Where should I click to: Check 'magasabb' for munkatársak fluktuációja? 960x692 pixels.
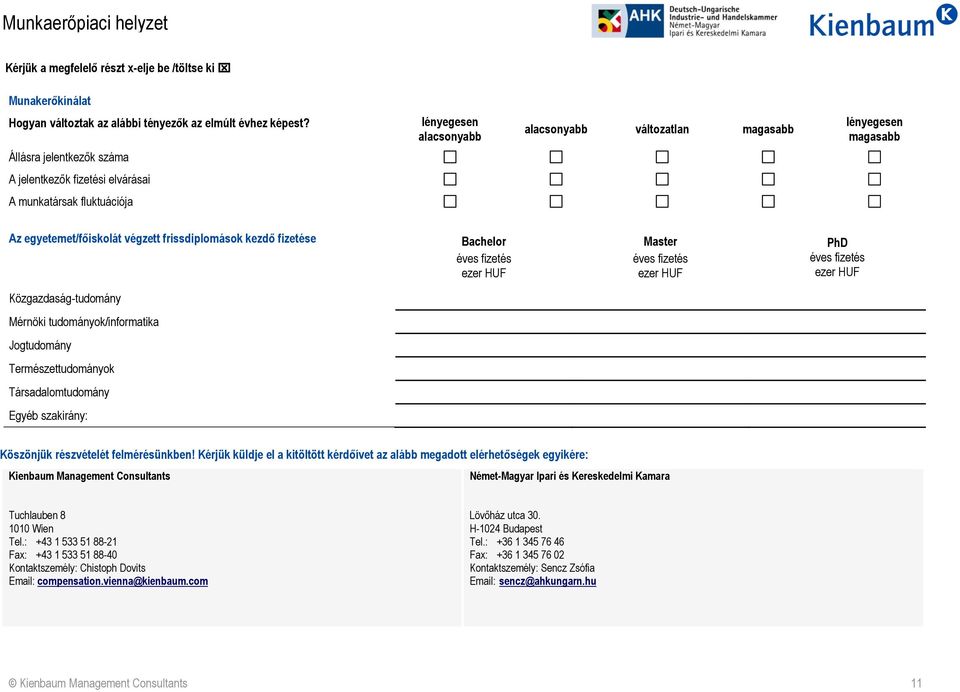click(768, 201)
